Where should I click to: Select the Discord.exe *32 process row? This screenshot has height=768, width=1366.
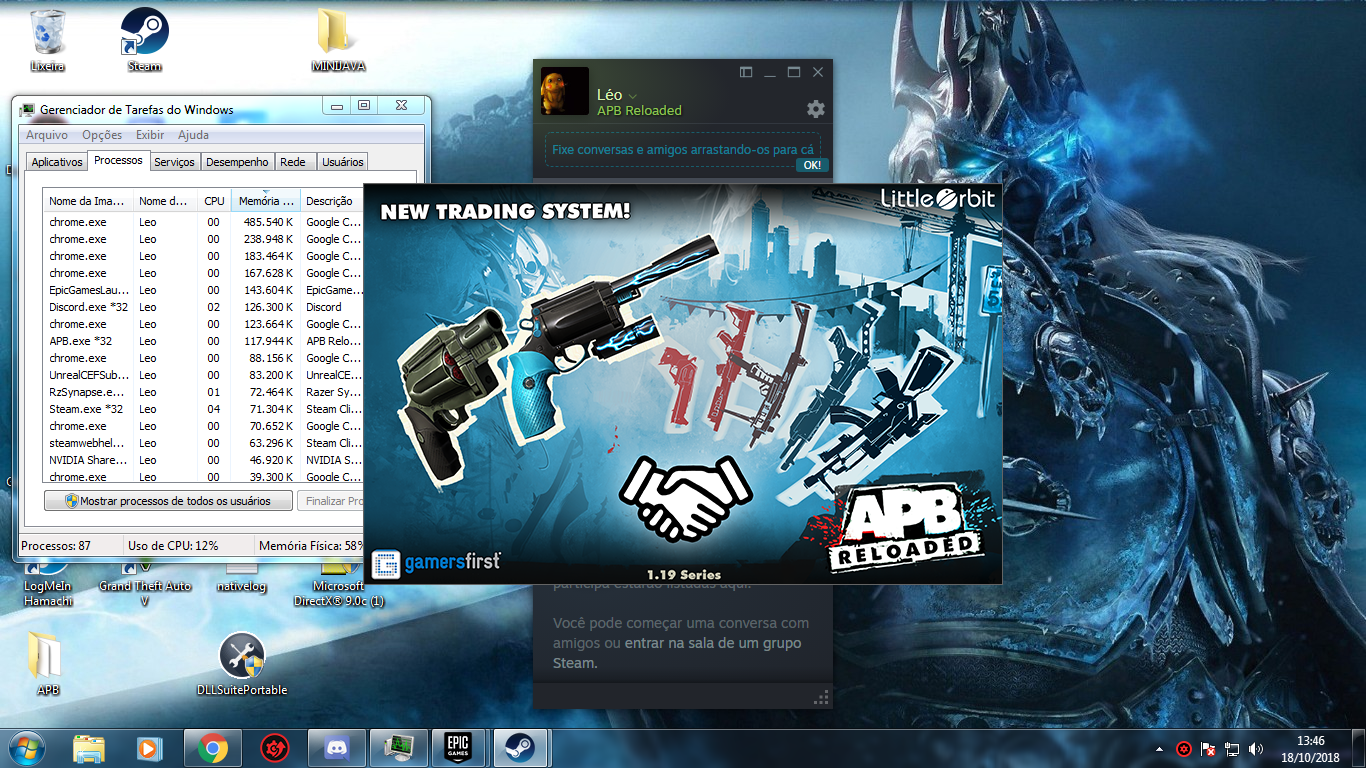pos(204,307)
